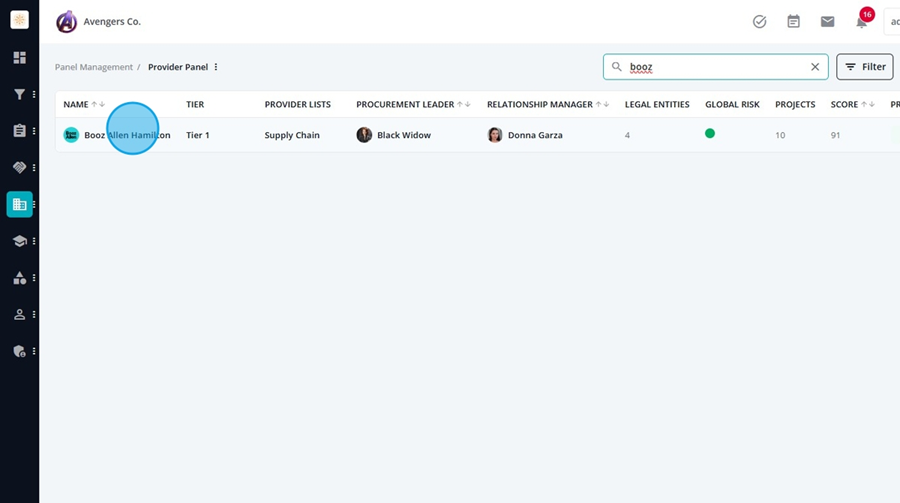Image resolution: width=900 pixels, height=503 pixels.
Task: Clear the booz search with X
Action: (814, 67)
